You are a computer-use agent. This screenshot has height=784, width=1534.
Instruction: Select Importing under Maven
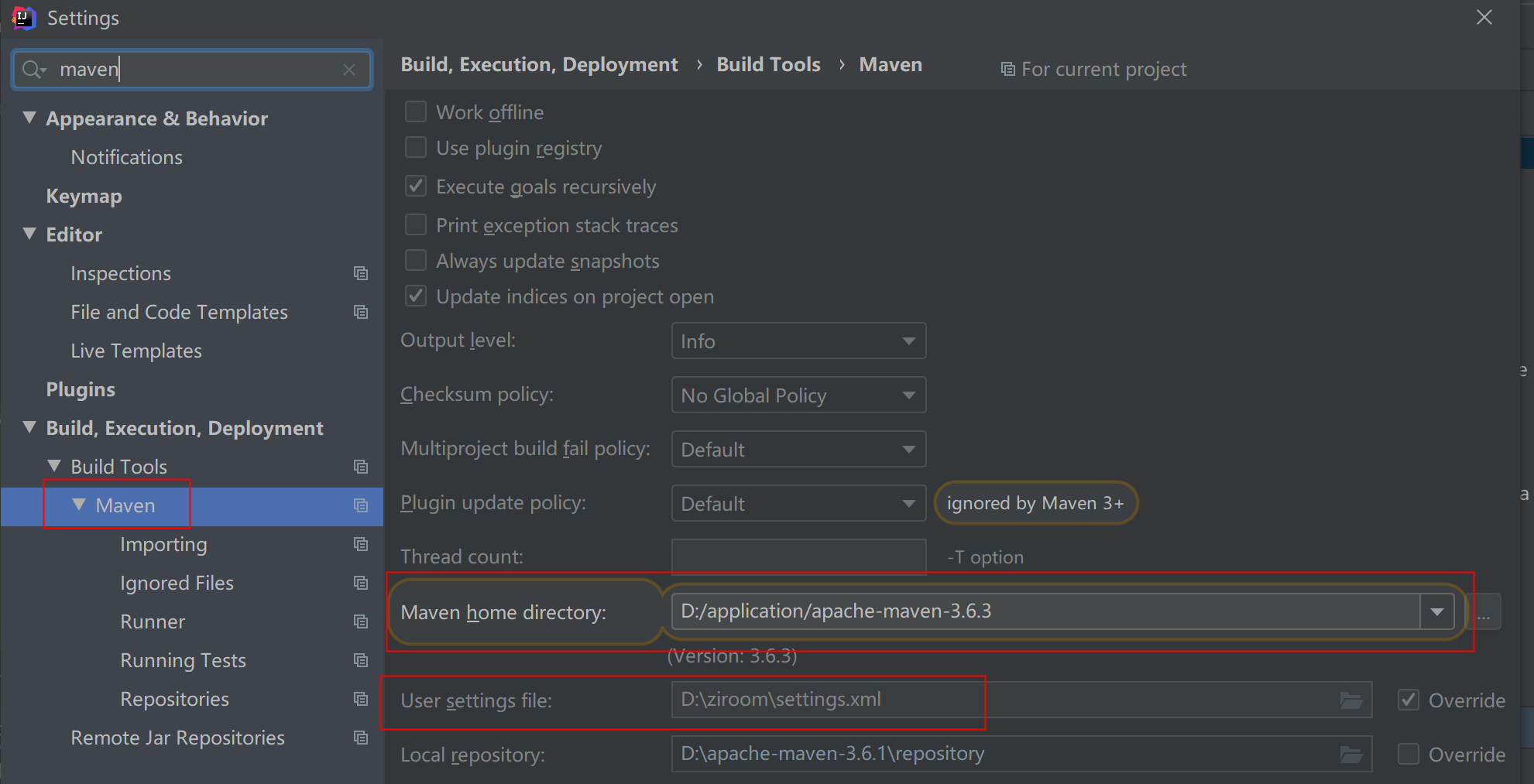pos(163,544)
